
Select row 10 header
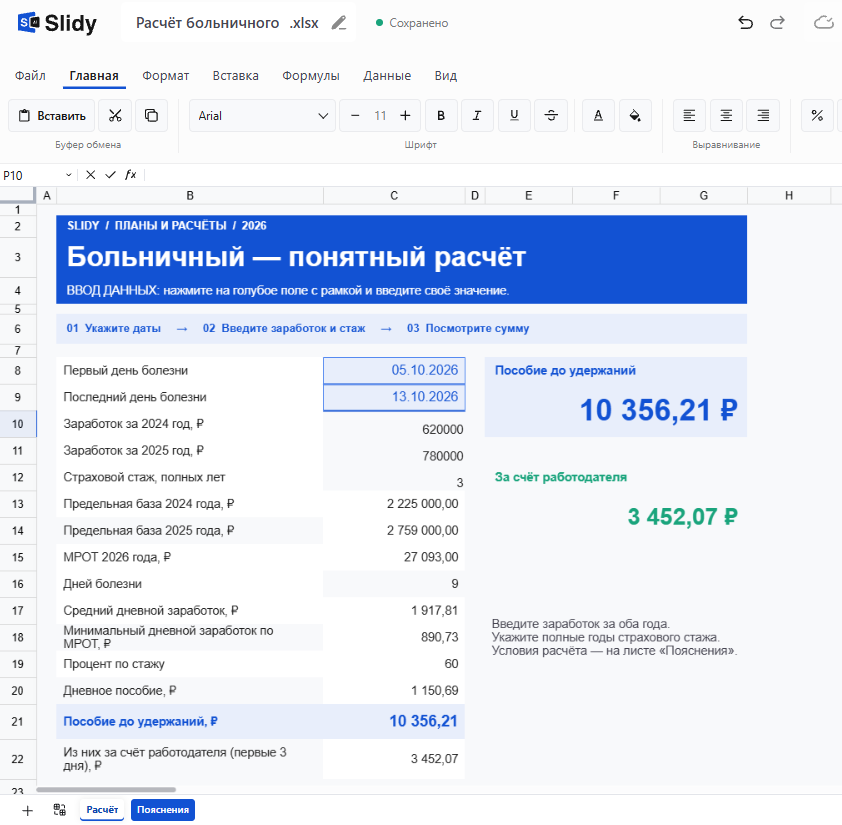click(x=18, y=424)
